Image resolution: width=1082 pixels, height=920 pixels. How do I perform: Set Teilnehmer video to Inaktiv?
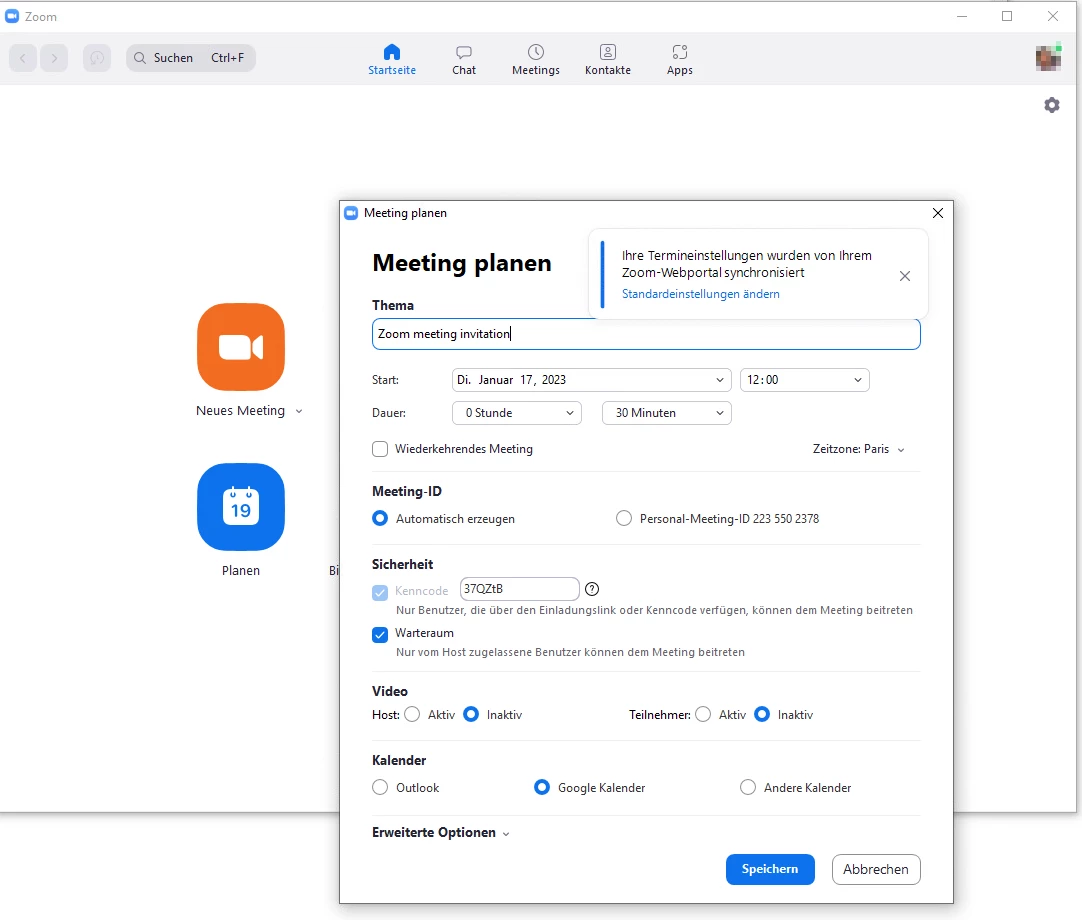tap(762, 714)
